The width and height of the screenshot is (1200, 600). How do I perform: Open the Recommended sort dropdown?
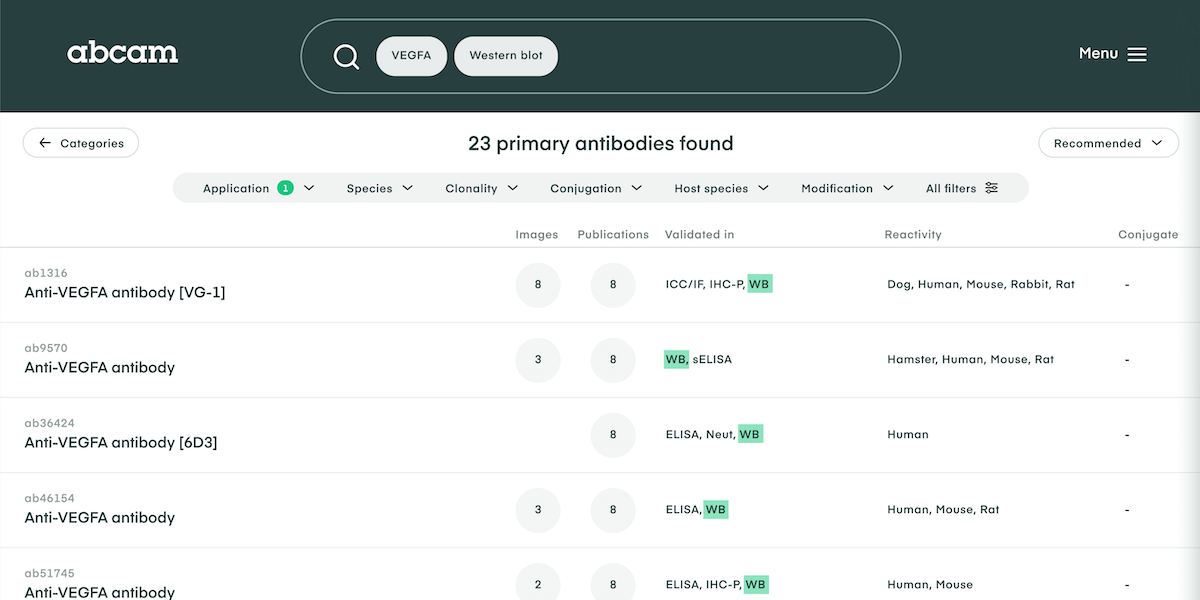pyautogui.click(x=1108, y=143)
